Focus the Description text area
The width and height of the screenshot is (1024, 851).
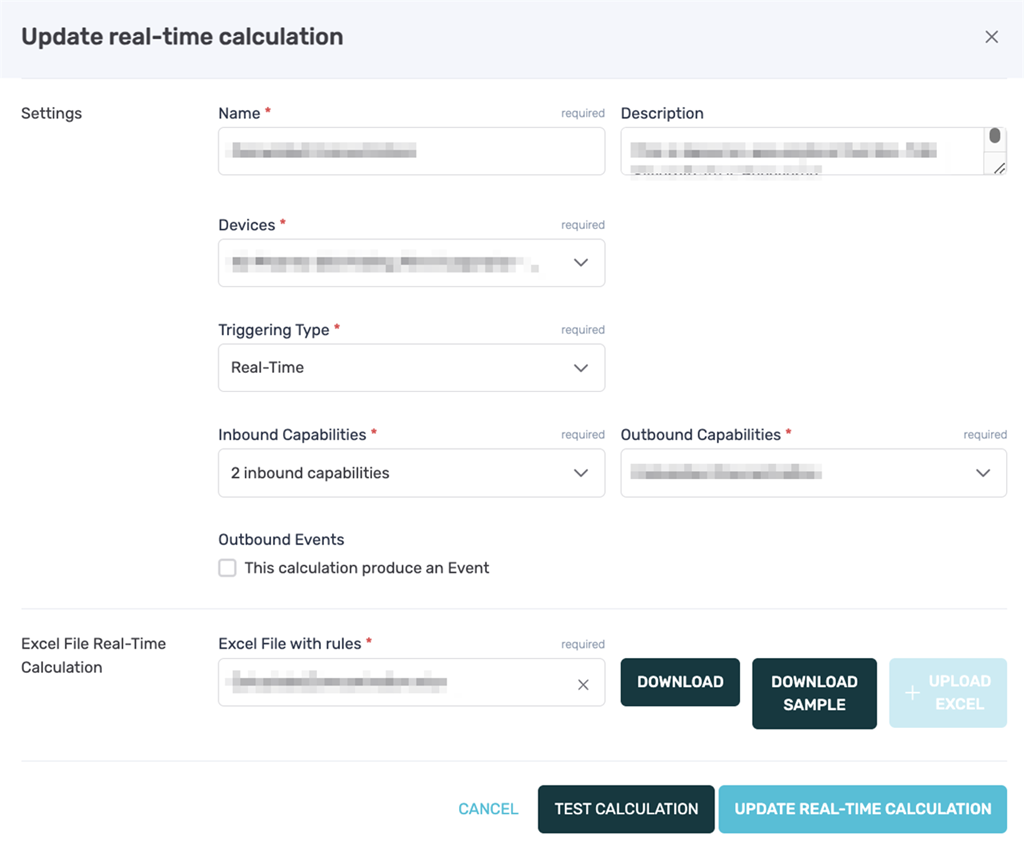coord(802,151)
